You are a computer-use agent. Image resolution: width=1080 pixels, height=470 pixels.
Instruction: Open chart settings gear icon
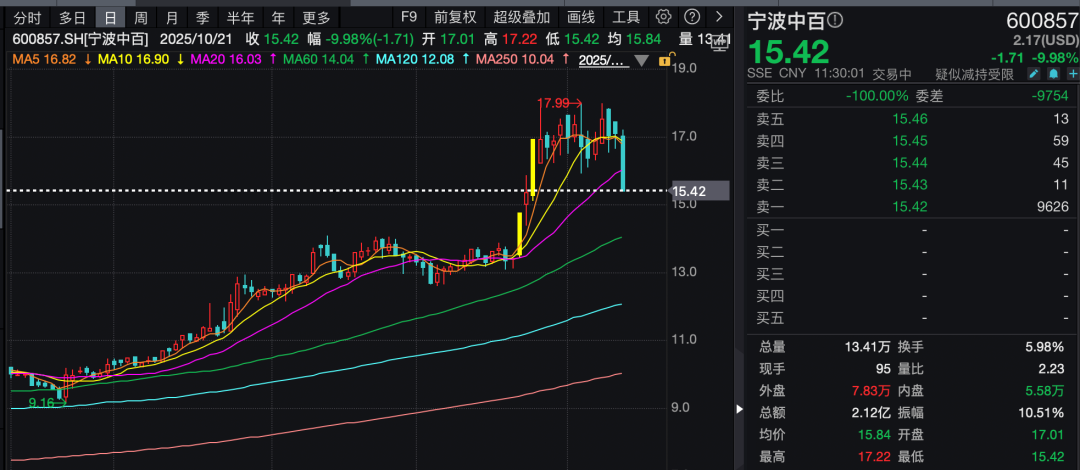[x=663, y=17]
